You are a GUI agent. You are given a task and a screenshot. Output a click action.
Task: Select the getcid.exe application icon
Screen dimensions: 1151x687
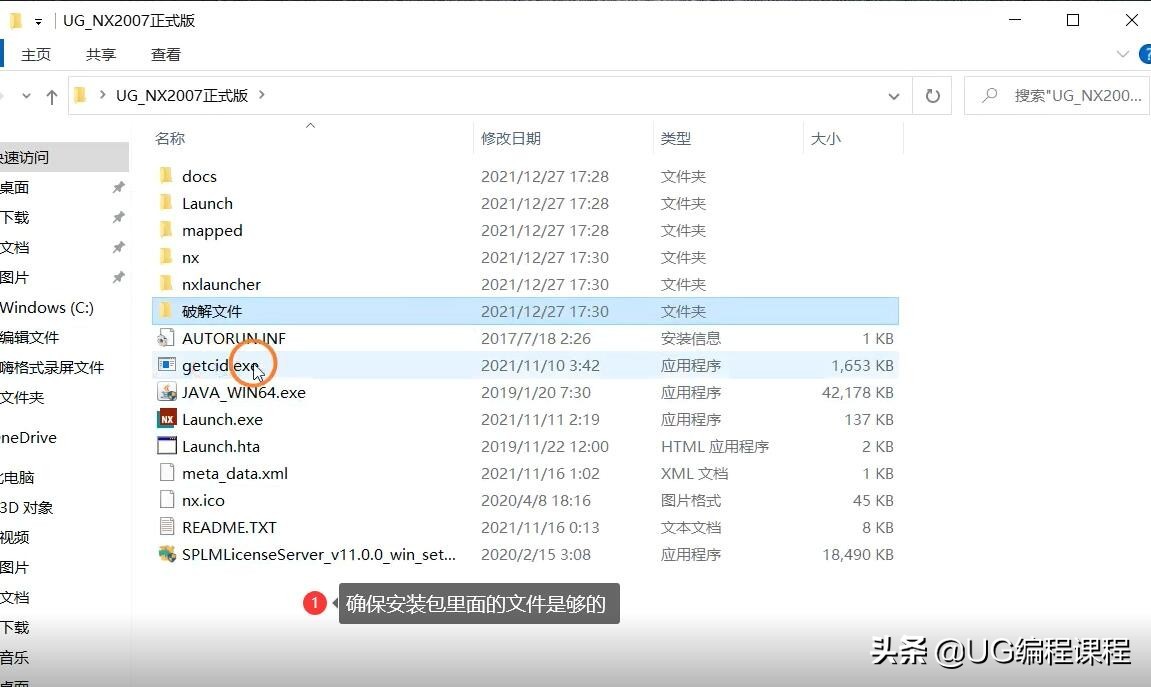pos(167,366)
